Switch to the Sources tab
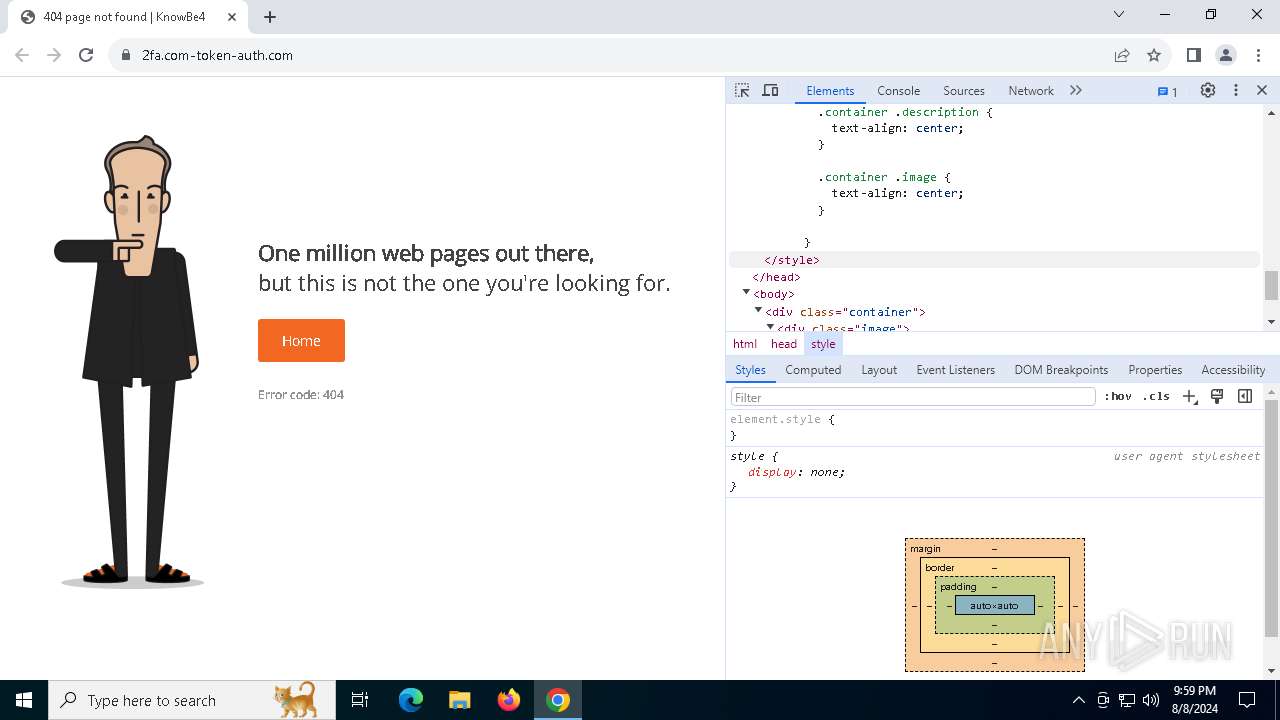1280x720 pixels. 964,90
